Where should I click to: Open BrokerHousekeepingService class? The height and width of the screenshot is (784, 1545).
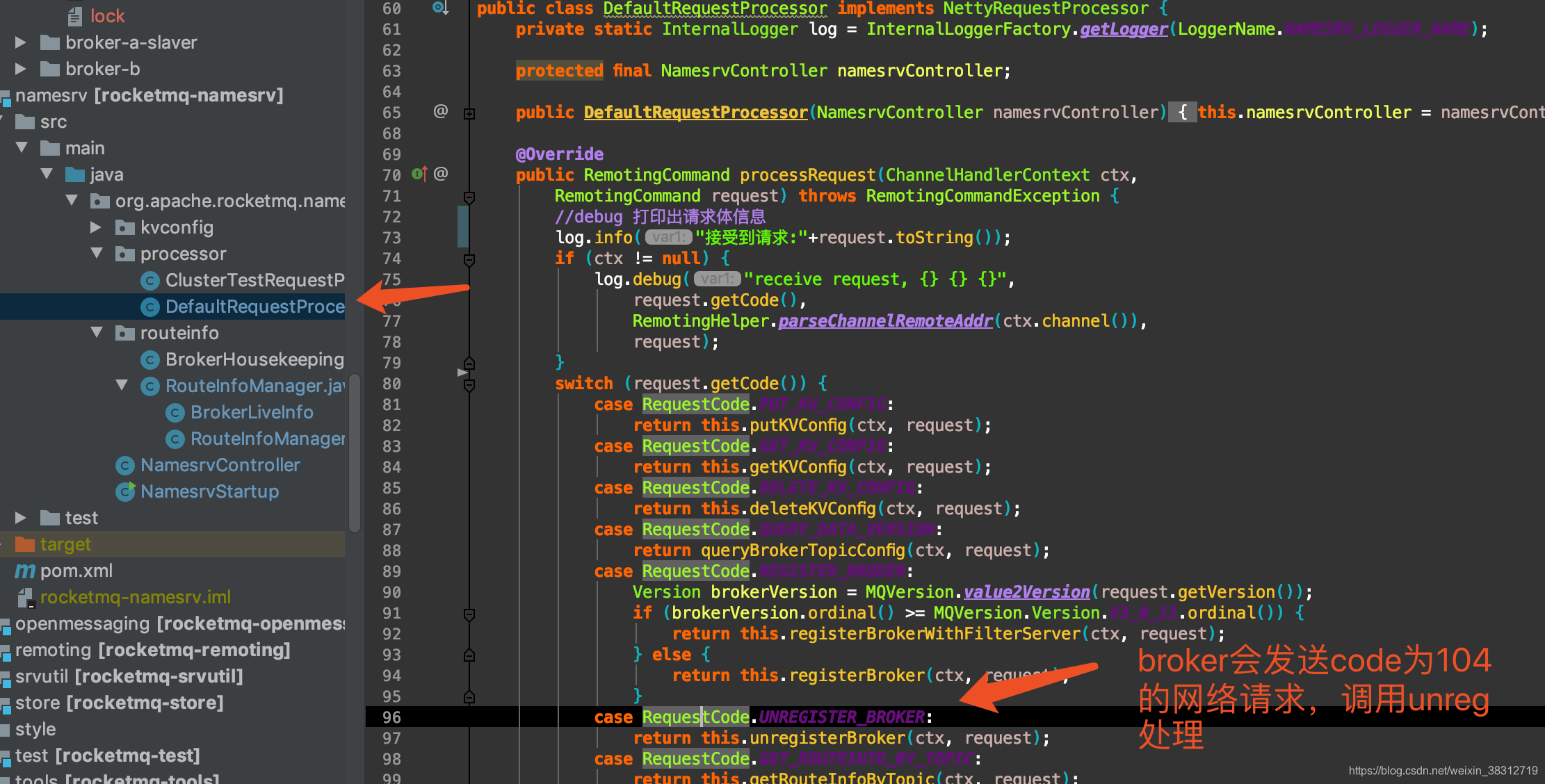pyautogui.click(x=242, y=359)
